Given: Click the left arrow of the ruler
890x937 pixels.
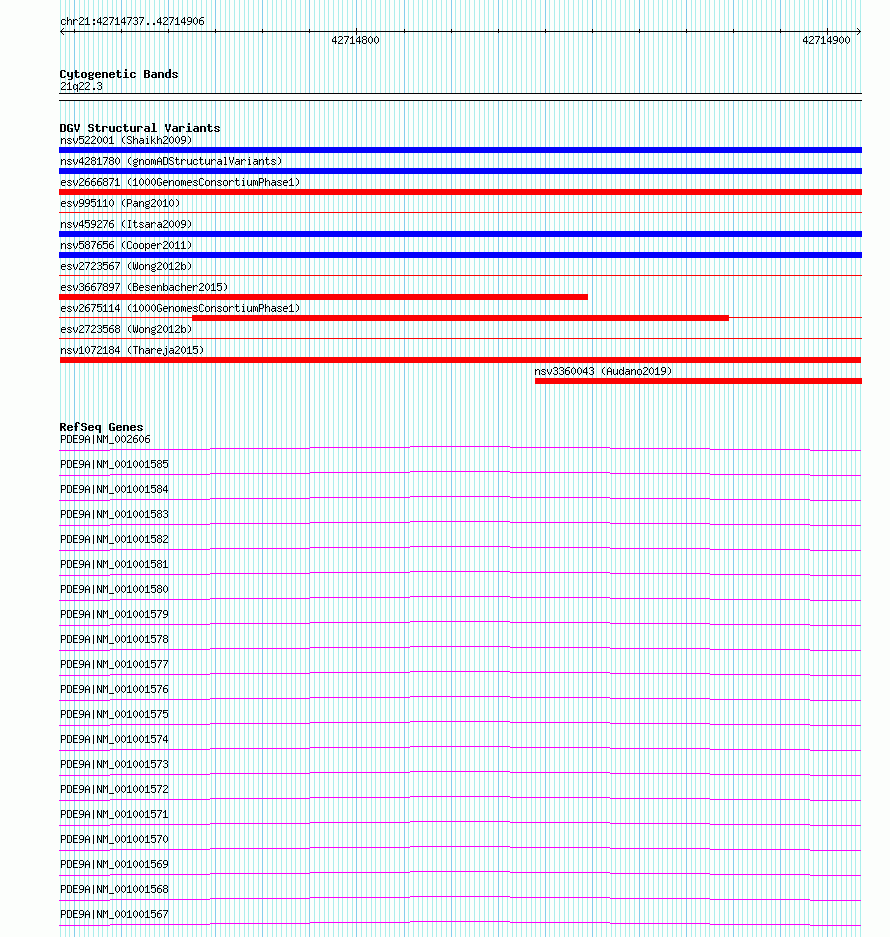Looking at the screenshot, I should 63,31.
